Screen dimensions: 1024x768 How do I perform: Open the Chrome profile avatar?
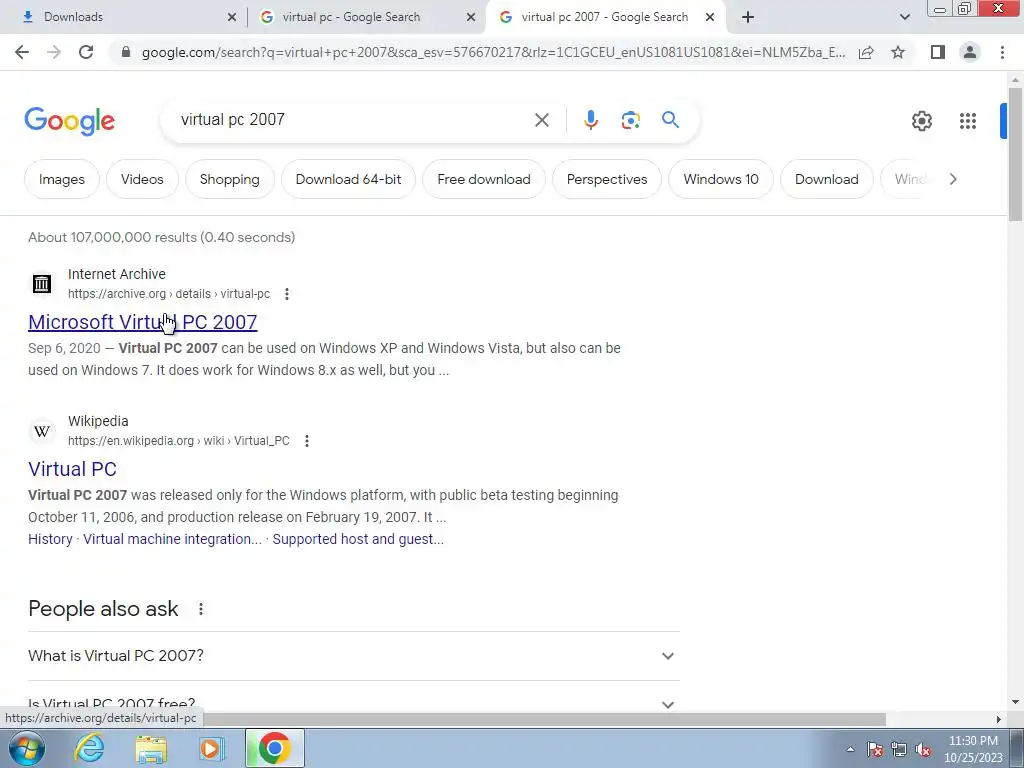(x=970, y=52)
